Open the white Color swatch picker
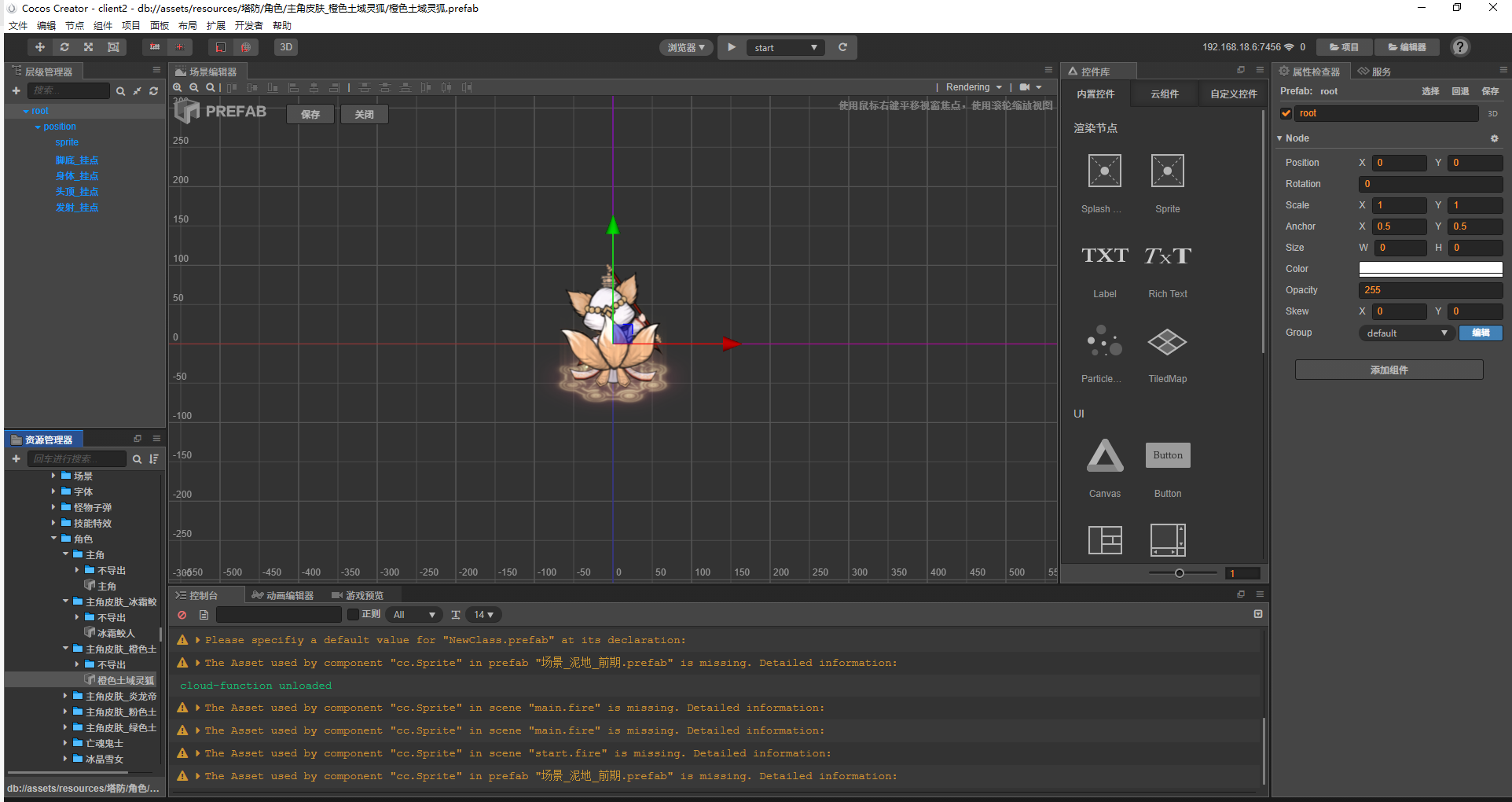This screenshot has height=802, width=1512. (1430, 269)
